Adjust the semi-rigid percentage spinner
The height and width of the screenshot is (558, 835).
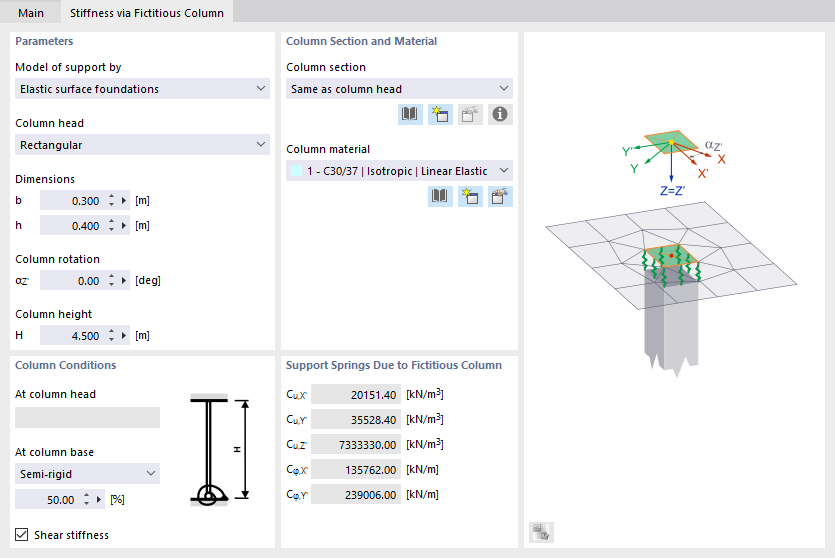point(86,499)
